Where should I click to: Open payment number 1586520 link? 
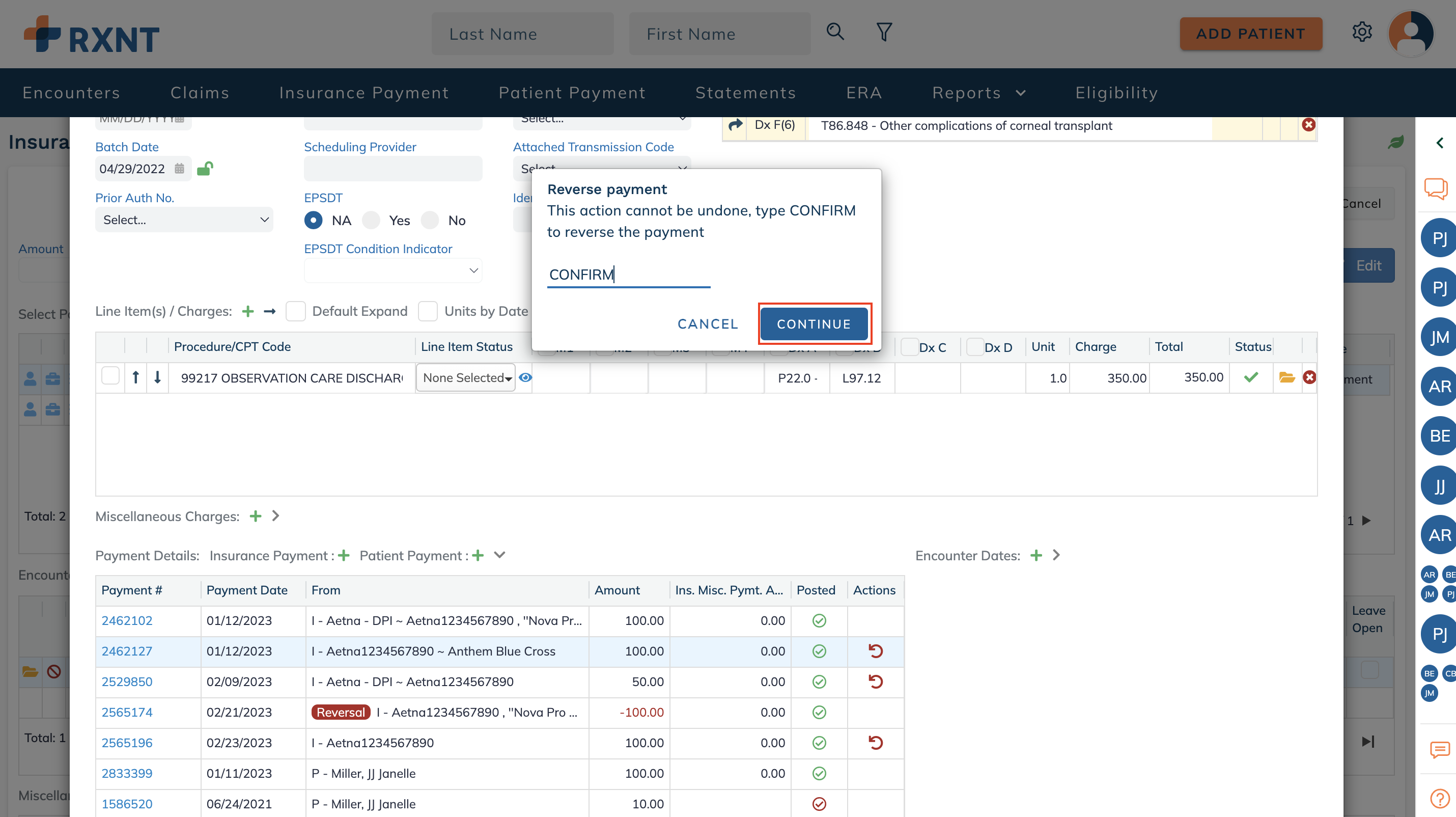point(127,803)
